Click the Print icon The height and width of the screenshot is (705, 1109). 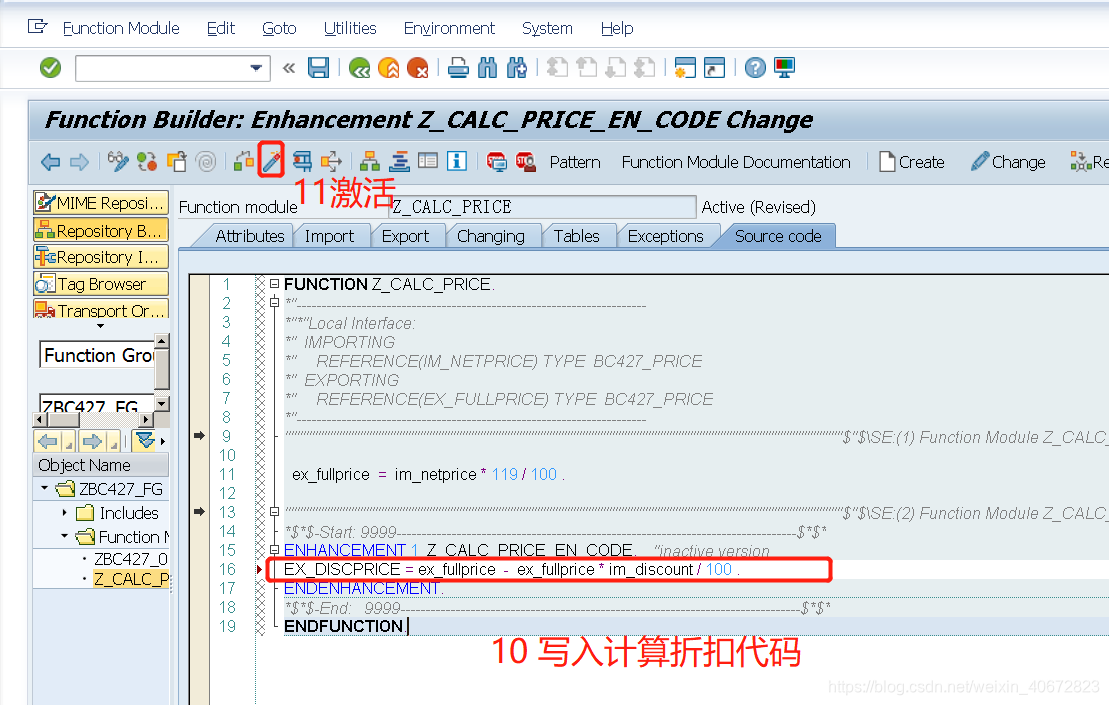click(x=458, y=68)
